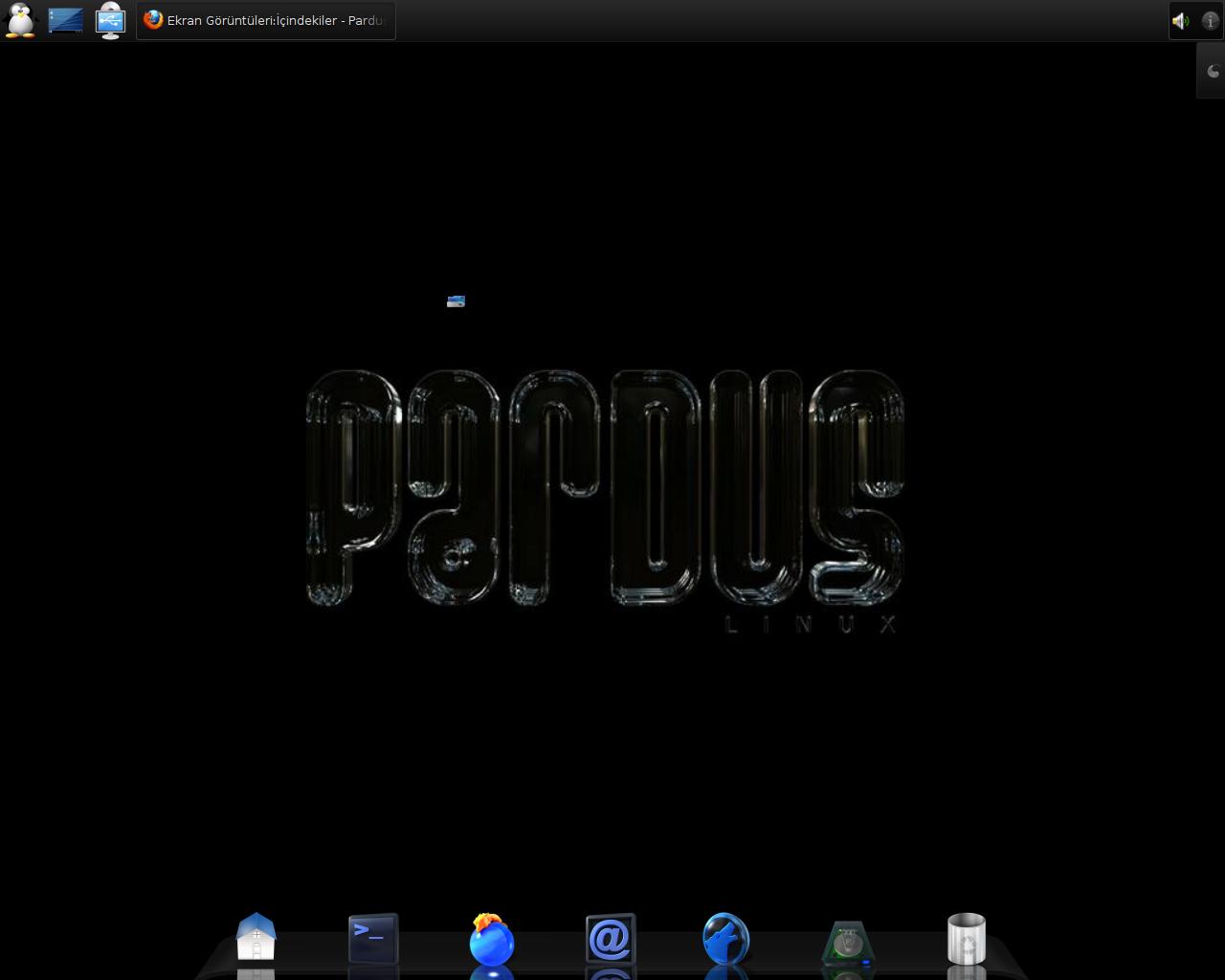Click the Firefox logo in the taskbar entry
The height and width of the screenshot is (980, 1225).
point(153,20)
